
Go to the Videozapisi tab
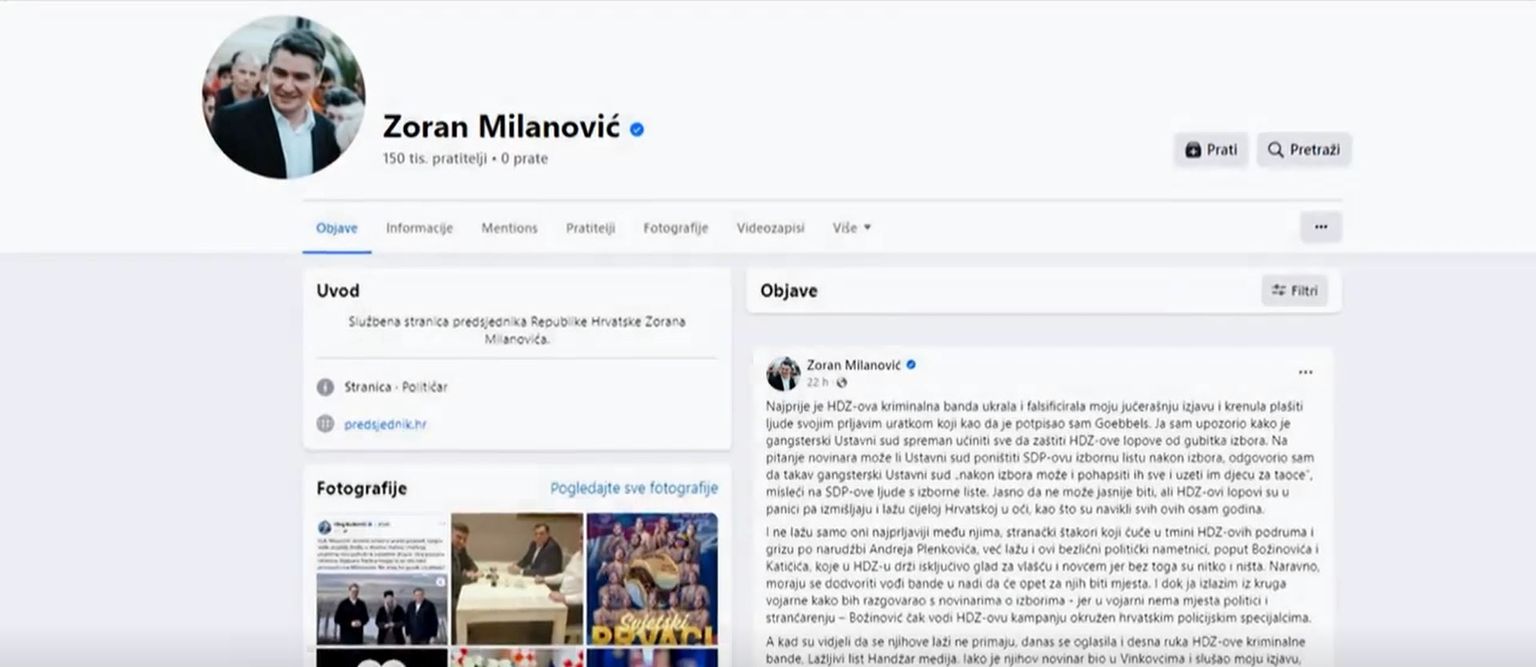tap(770, 228)
